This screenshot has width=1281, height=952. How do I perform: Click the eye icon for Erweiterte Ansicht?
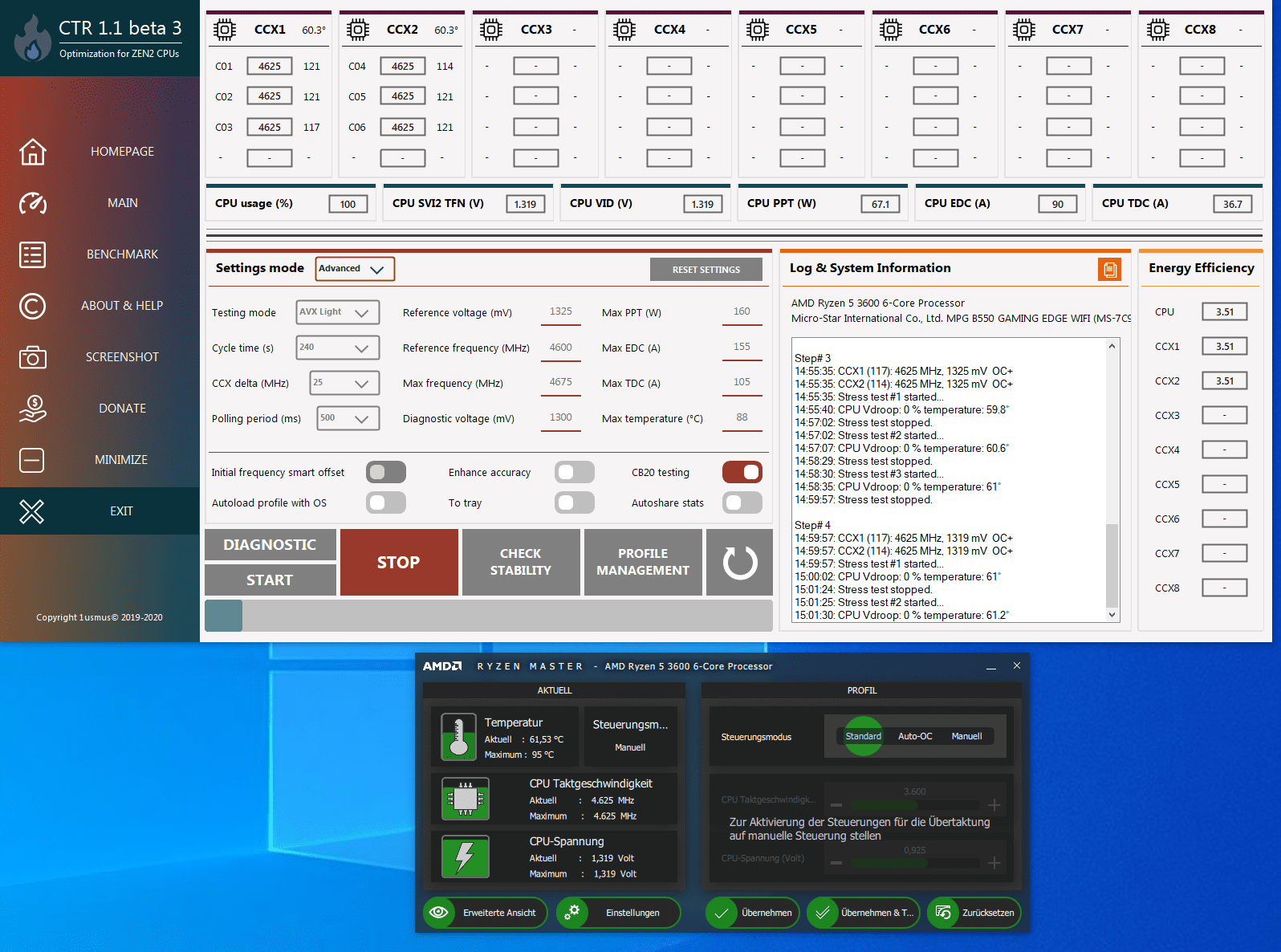pyautogui.click(x=439, y=913)
